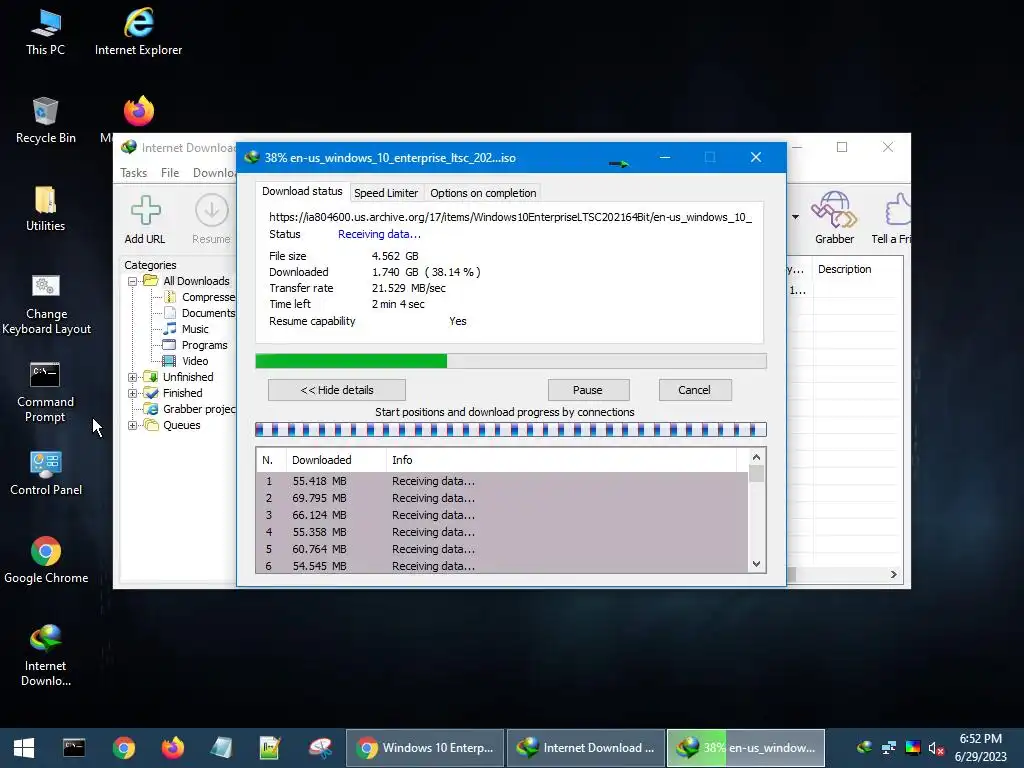
Task: Open the paint-style taskbar icon
Action: tap(320, 748)
